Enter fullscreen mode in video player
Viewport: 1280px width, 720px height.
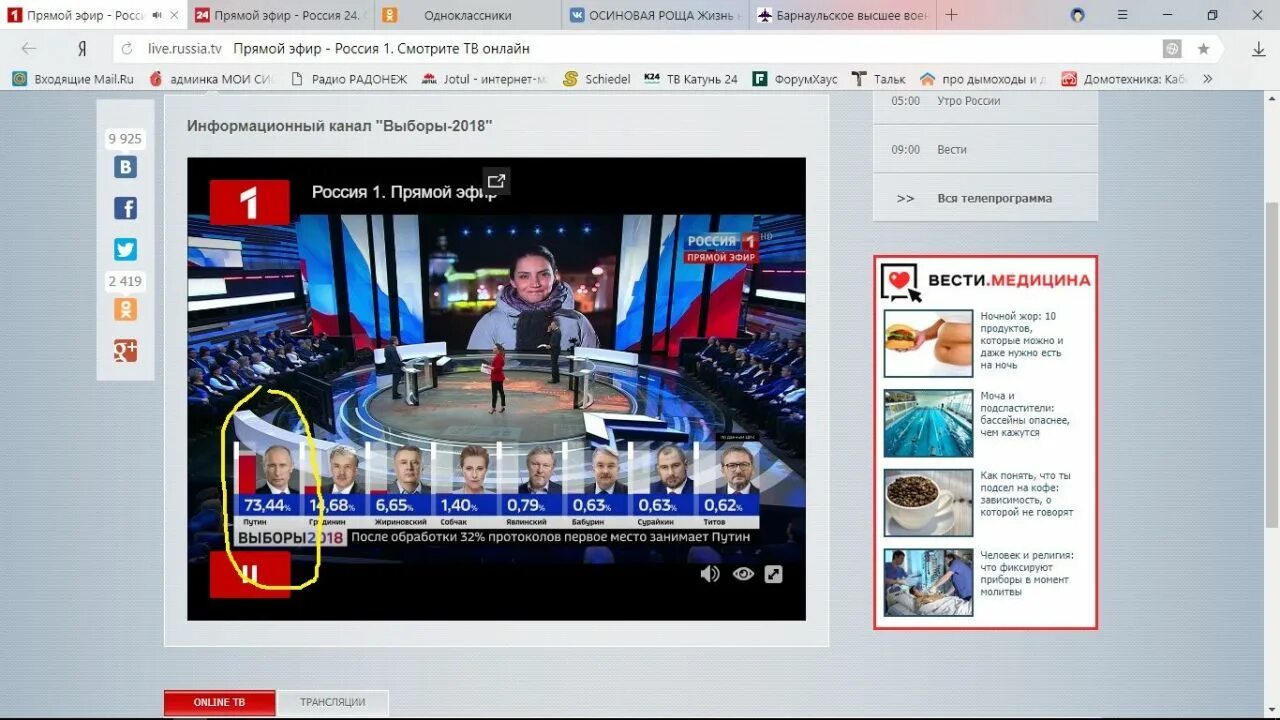[x=774, y=574]
